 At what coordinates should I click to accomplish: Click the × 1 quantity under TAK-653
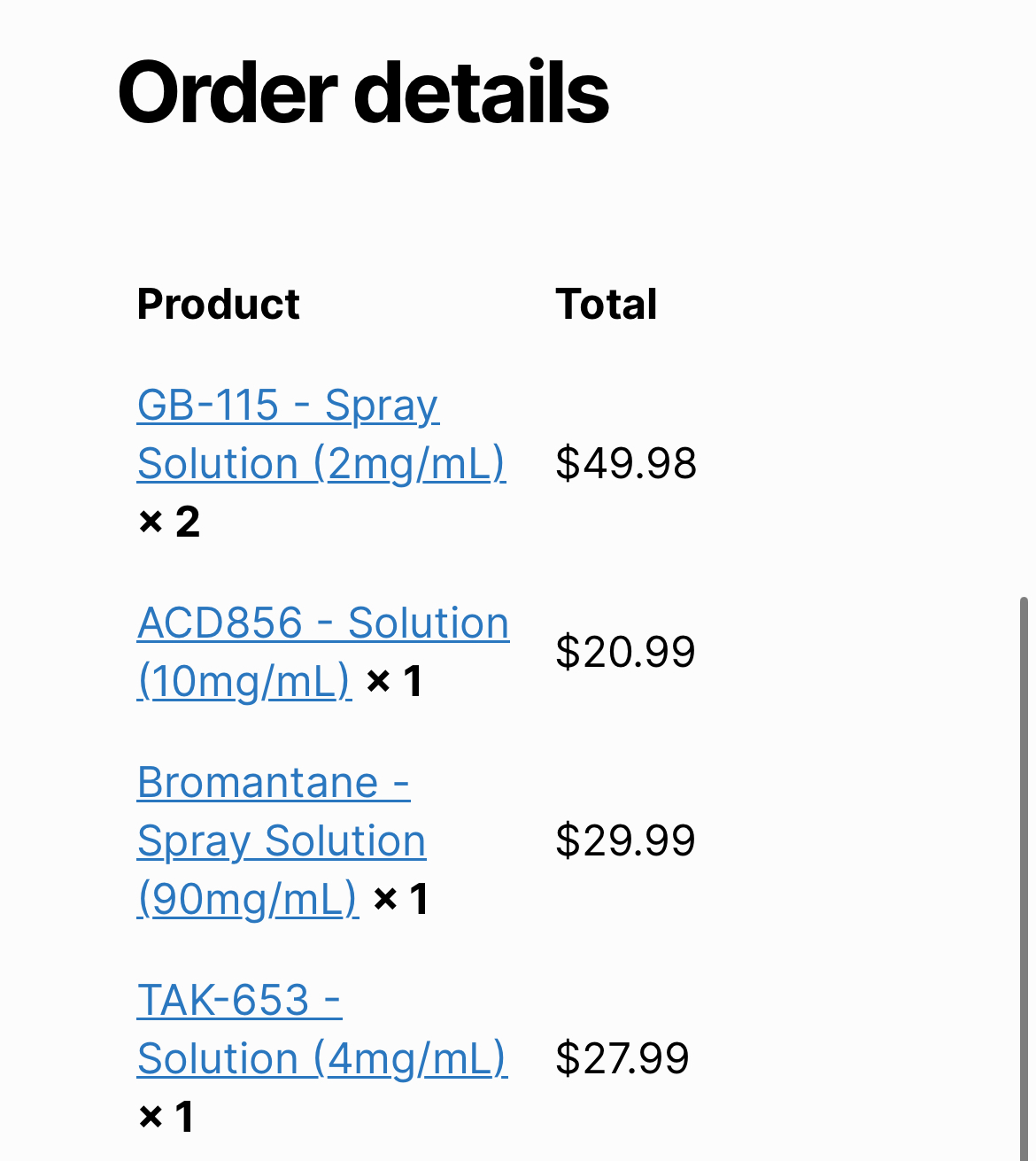[x=166, y=1117]
